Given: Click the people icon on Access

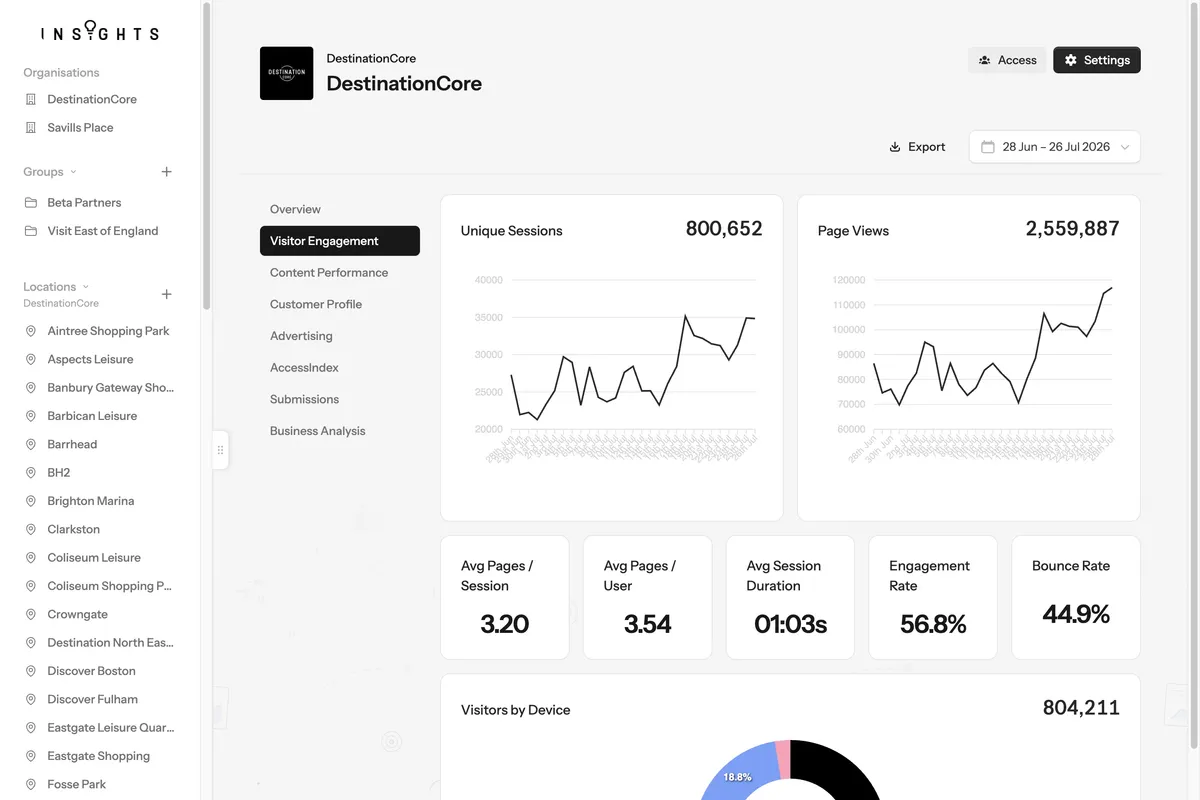Looking at the screenshot, I should pyautogui.click(x=984, y=60).
